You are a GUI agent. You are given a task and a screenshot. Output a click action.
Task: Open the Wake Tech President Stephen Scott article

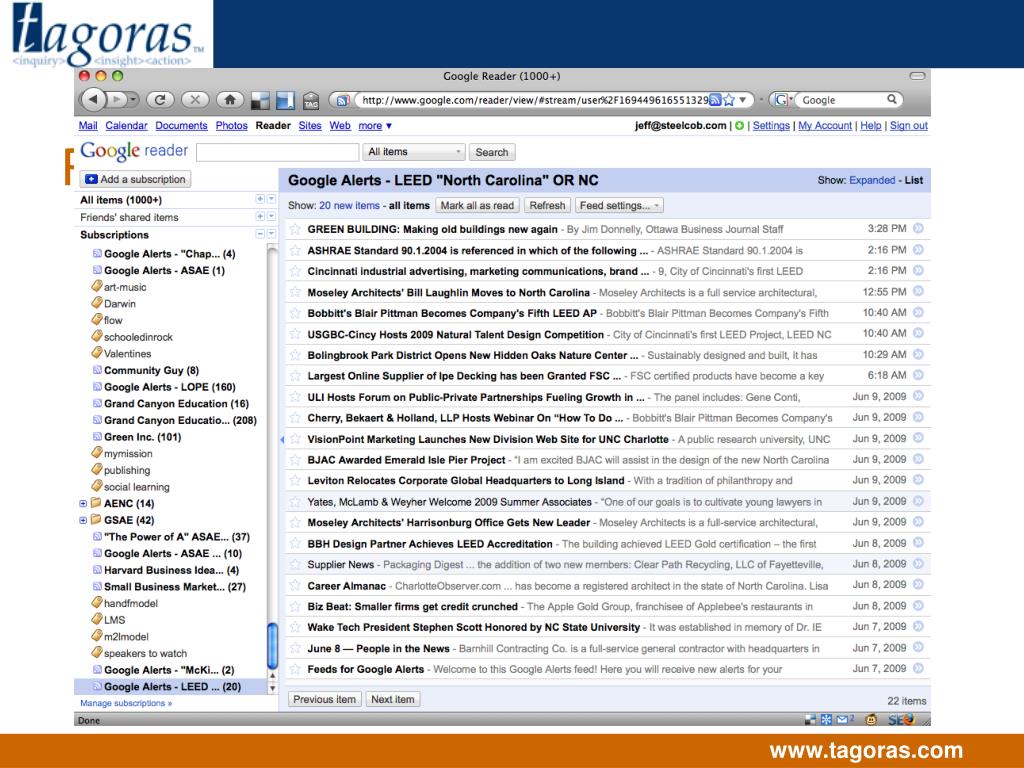point(473,628)
